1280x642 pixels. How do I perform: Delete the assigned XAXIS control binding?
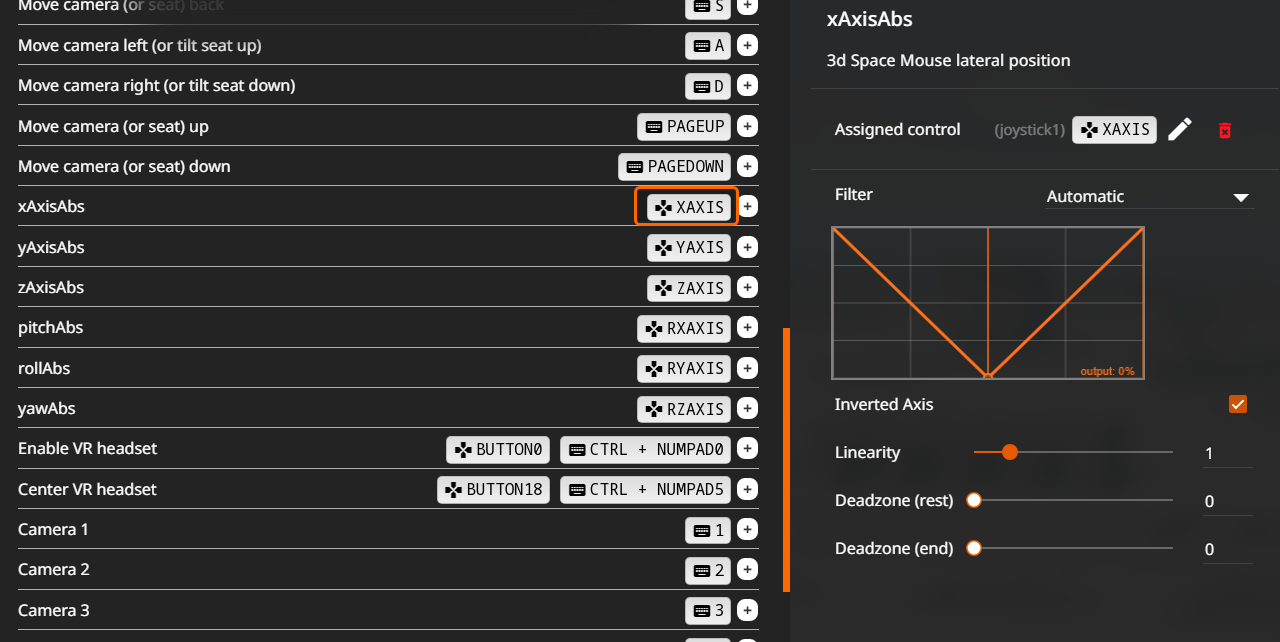coord(1225,130)
